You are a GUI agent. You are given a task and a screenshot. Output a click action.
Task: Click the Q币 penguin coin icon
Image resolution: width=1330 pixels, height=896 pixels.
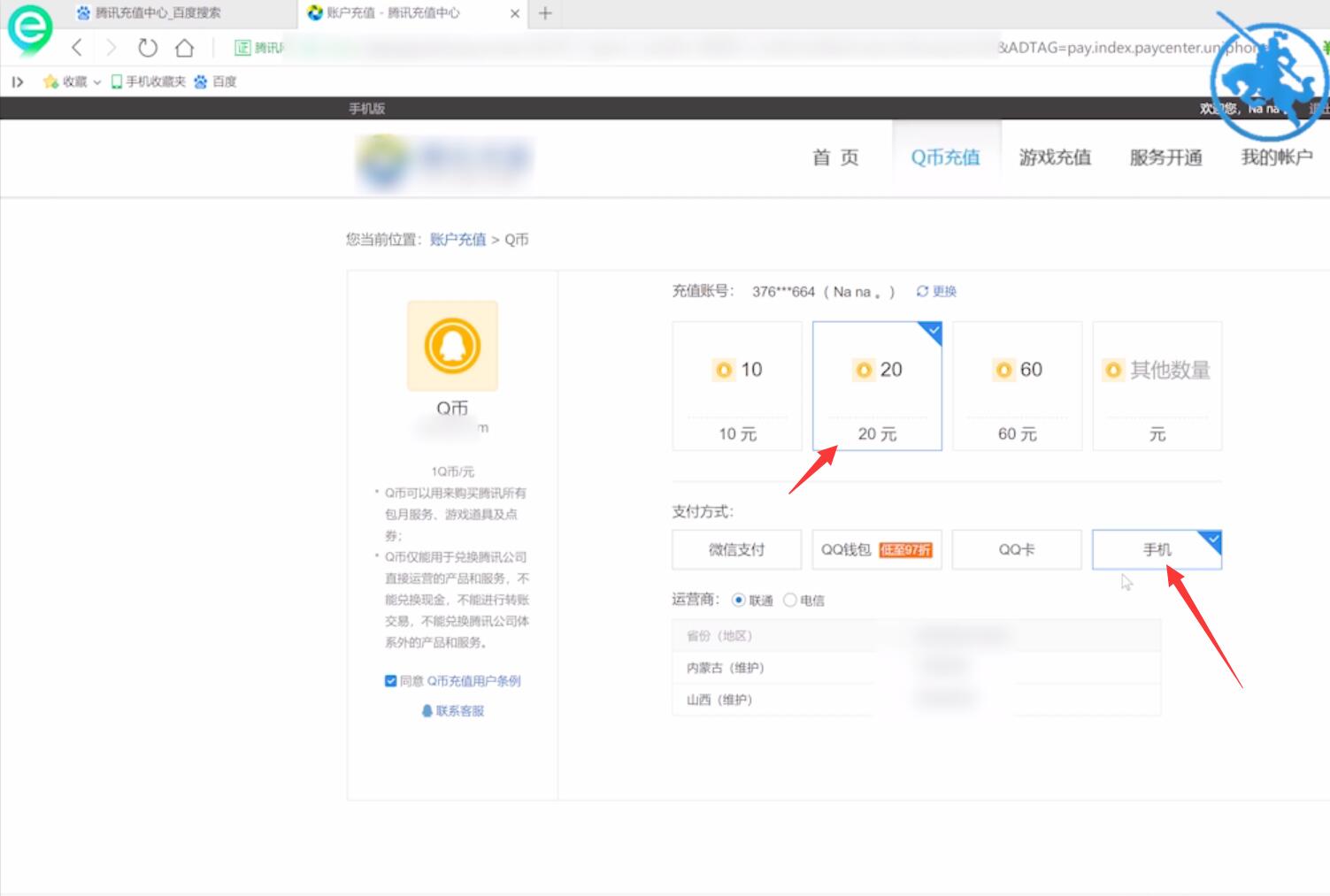(452, 346)
